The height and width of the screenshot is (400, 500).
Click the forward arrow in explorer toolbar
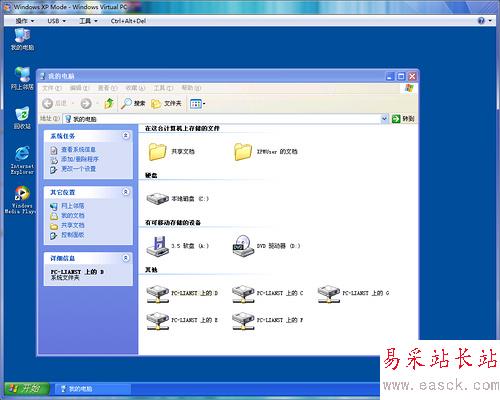click(x=86, y=103)
